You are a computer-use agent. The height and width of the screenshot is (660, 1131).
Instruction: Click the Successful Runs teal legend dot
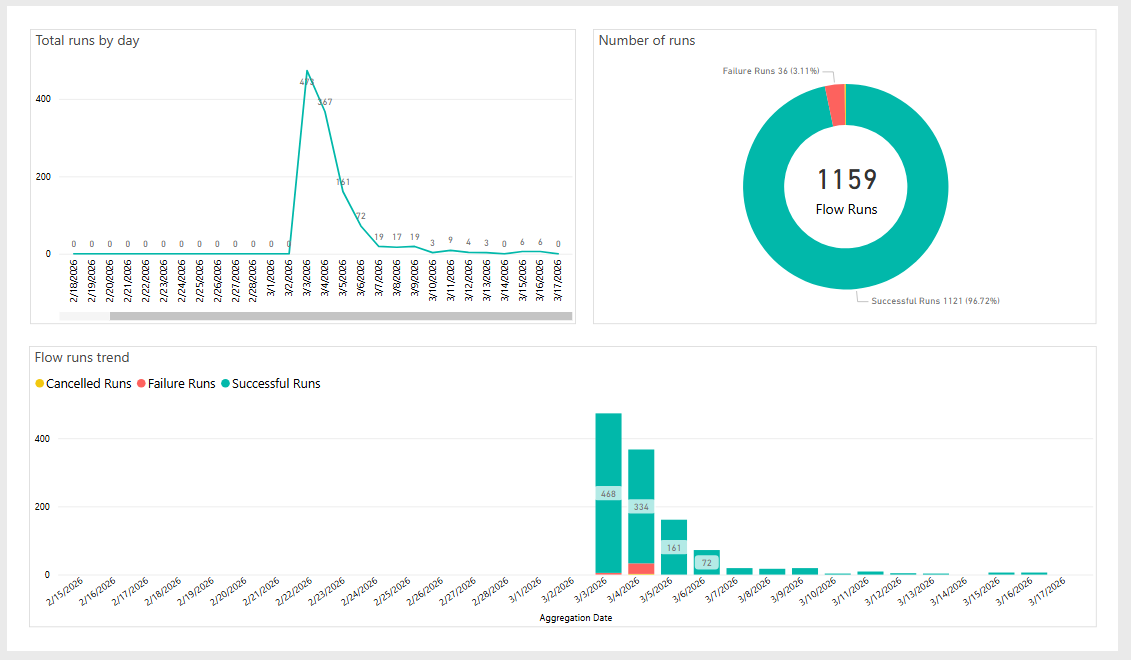[226, 384]
